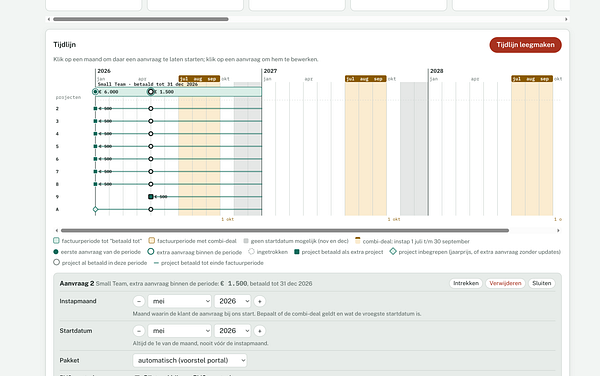Image resolution: width=600 pixels, height=376 pixels.
Task: Decrease Instapmaand with the minus button
Action: click(139, 301)
